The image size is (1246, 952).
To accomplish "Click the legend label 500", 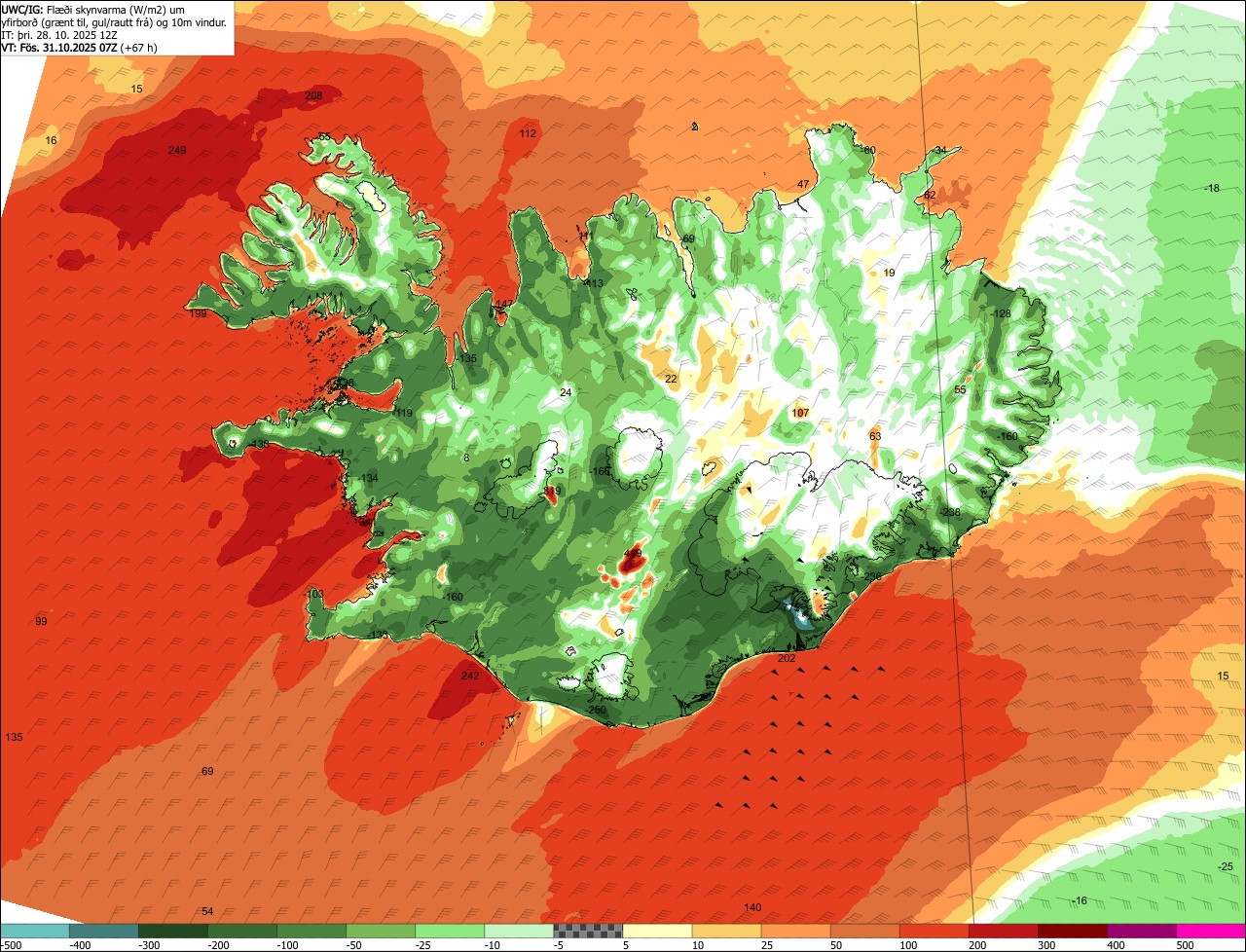I will [x=1185, y=945].
